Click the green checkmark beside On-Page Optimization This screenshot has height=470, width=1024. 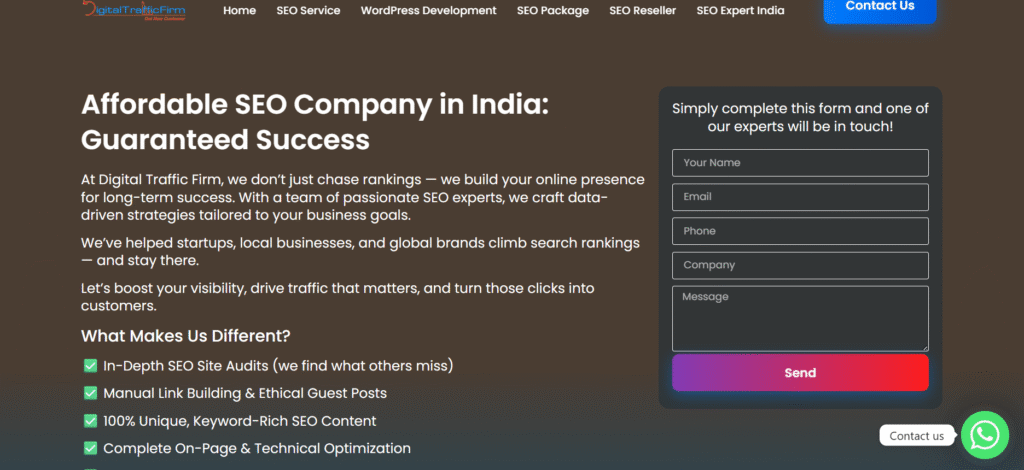point(90,449)
